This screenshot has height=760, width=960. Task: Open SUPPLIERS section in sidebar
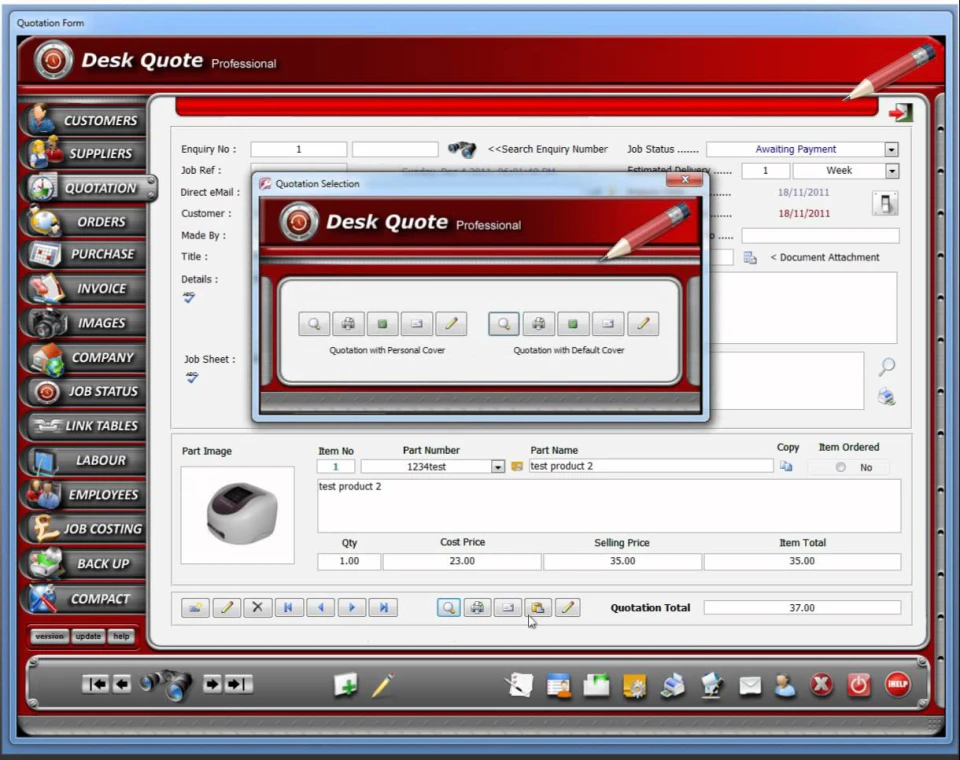84,153
